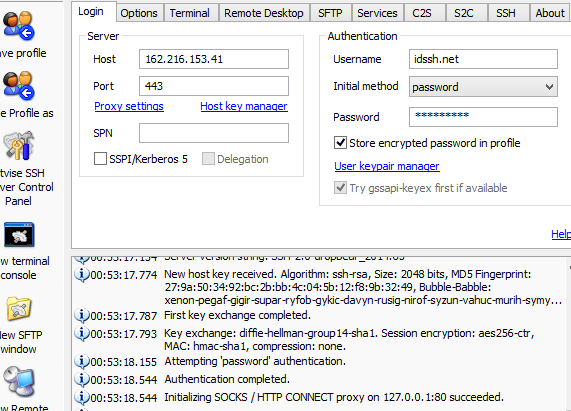The image size is (571, 411).
Task: Click the Save Profile as icon
Action: coord(19,86)
